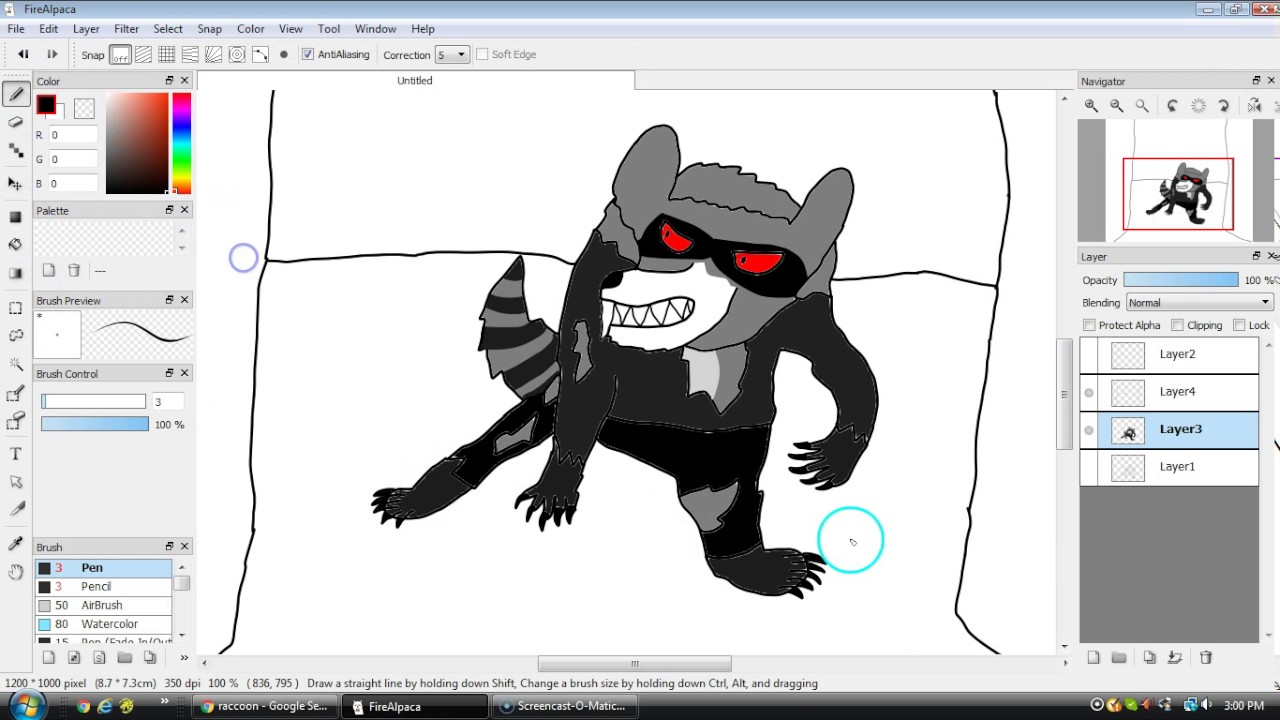Select the Pencil brush
The width and height of the screenshot is (1280, 720).
click(104, 587)
